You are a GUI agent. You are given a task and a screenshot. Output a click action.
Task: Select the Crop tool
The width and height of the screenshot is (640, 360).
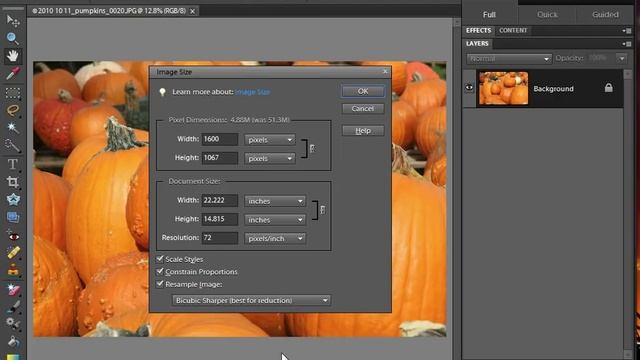pyautogui.click(x=13, y=182)
